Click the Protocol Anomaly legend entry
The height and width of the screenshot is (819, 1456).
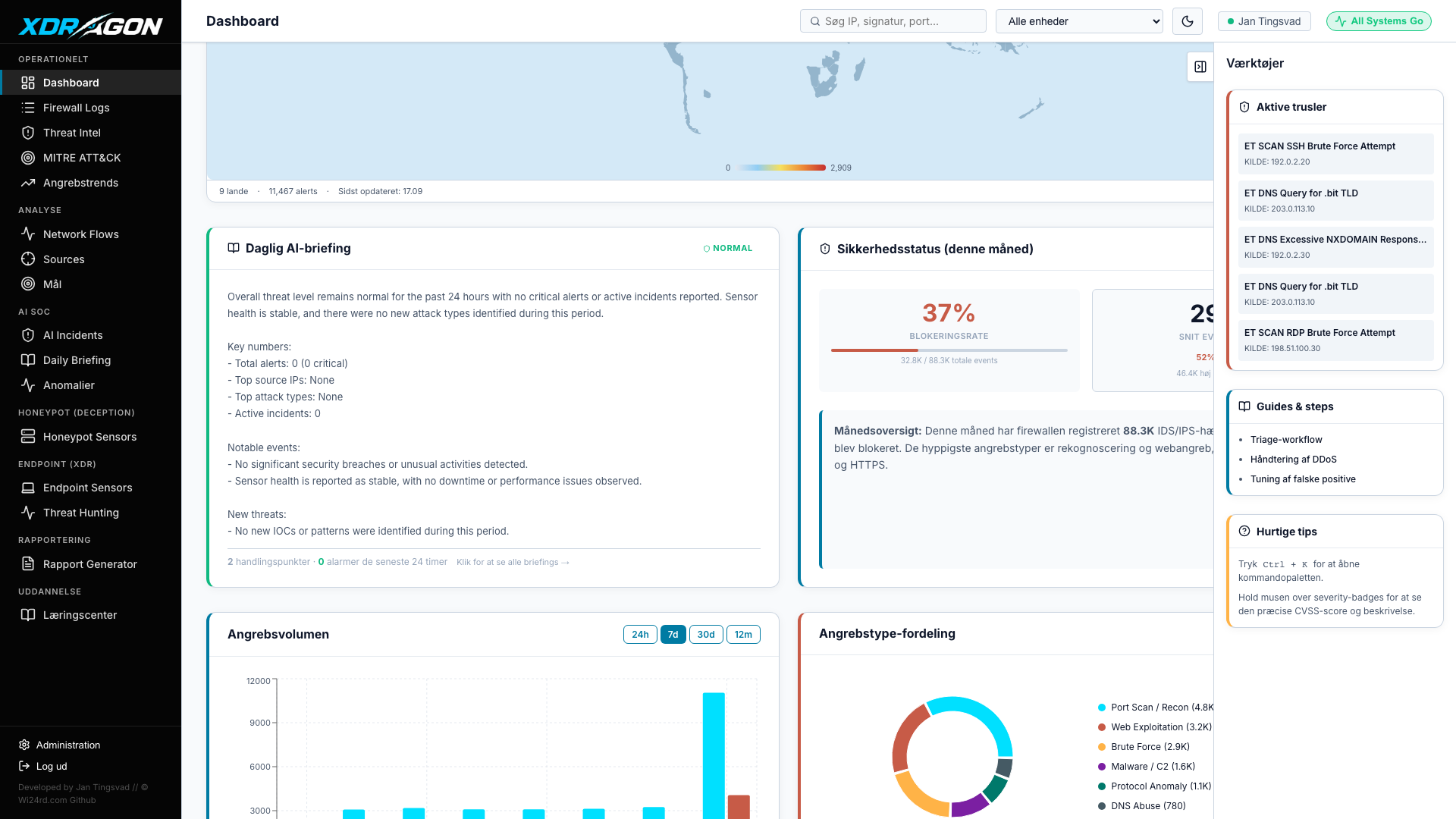pyautogui.click(x=1155, y=786)
